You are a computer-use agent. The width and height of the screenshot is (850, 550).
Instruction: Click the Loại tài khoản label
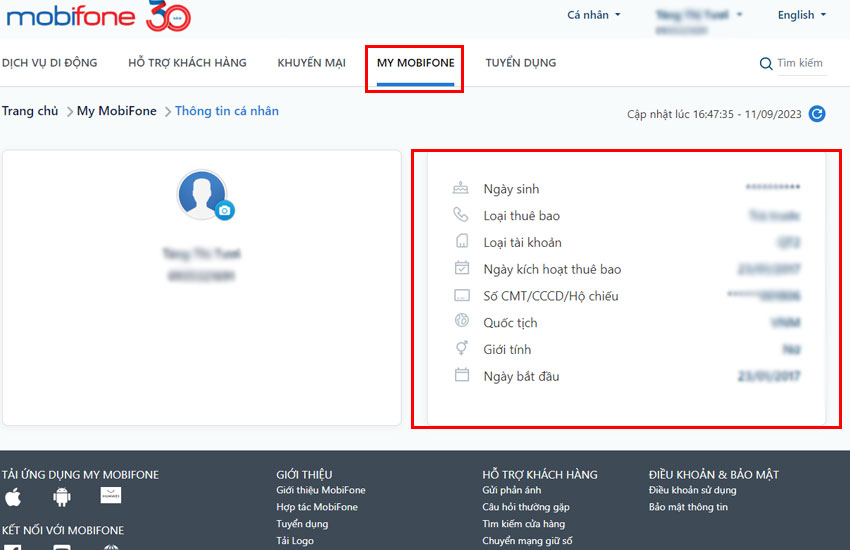pos(522,242)
